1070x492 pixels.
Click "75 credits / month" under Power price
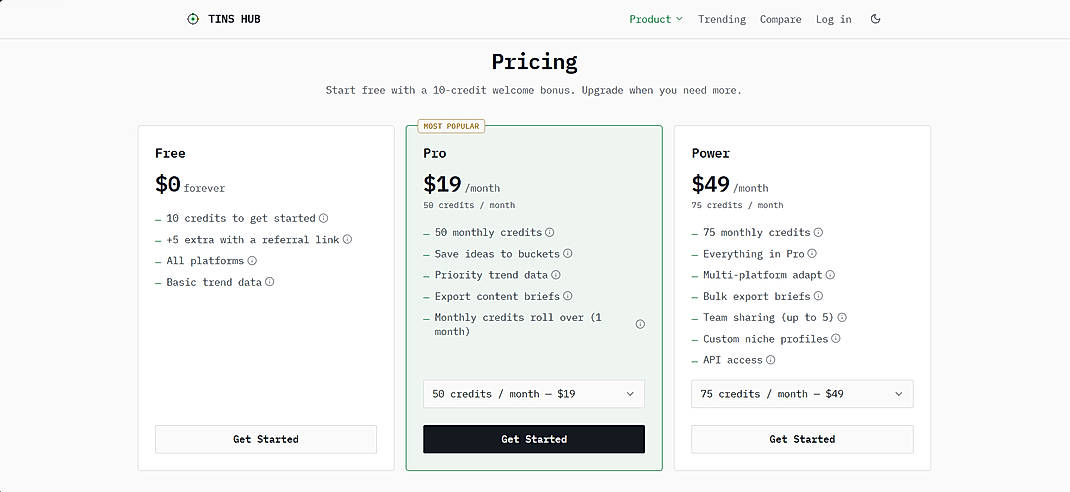click(737, 205)
